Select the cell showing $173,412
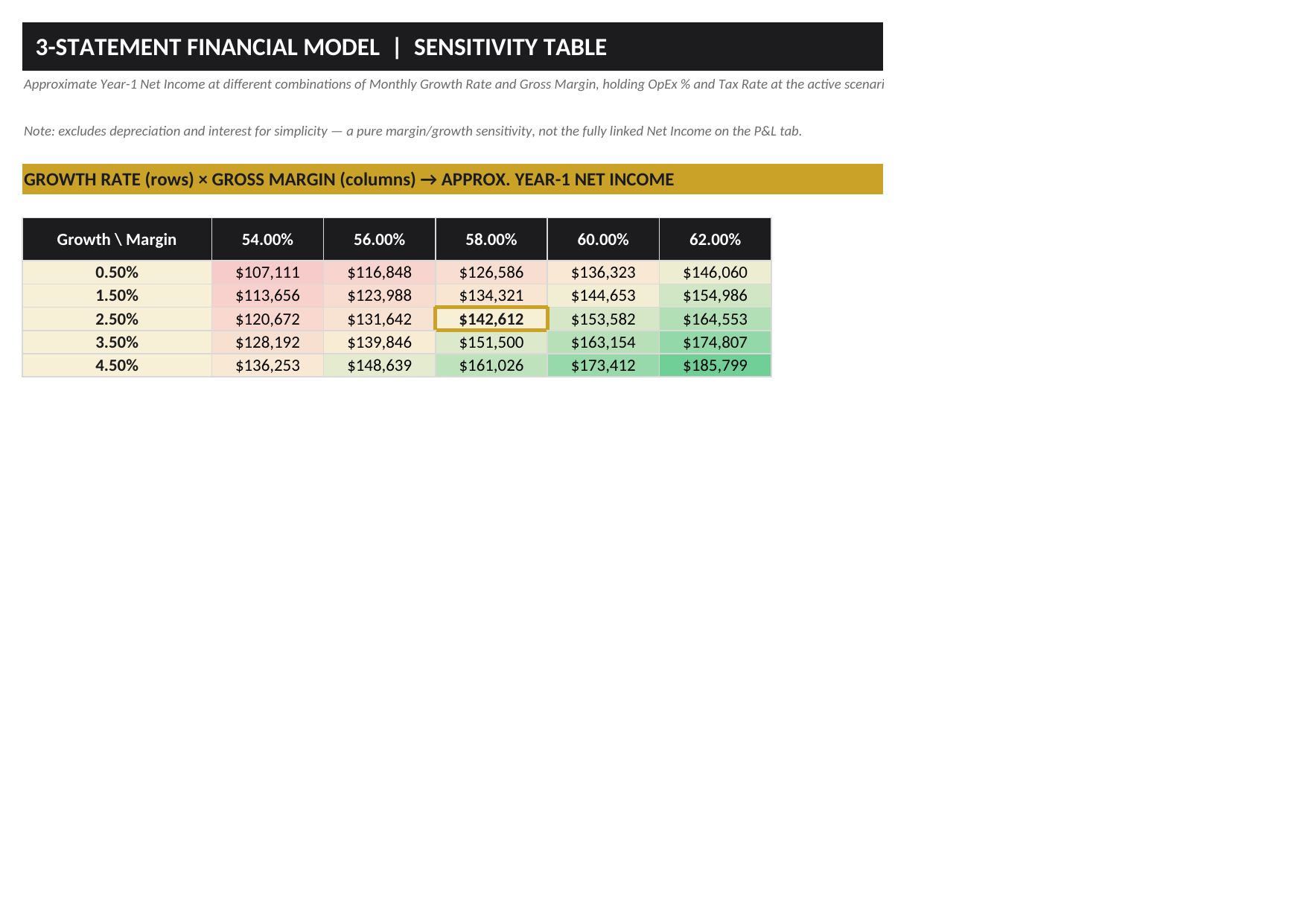 (603, 365)
